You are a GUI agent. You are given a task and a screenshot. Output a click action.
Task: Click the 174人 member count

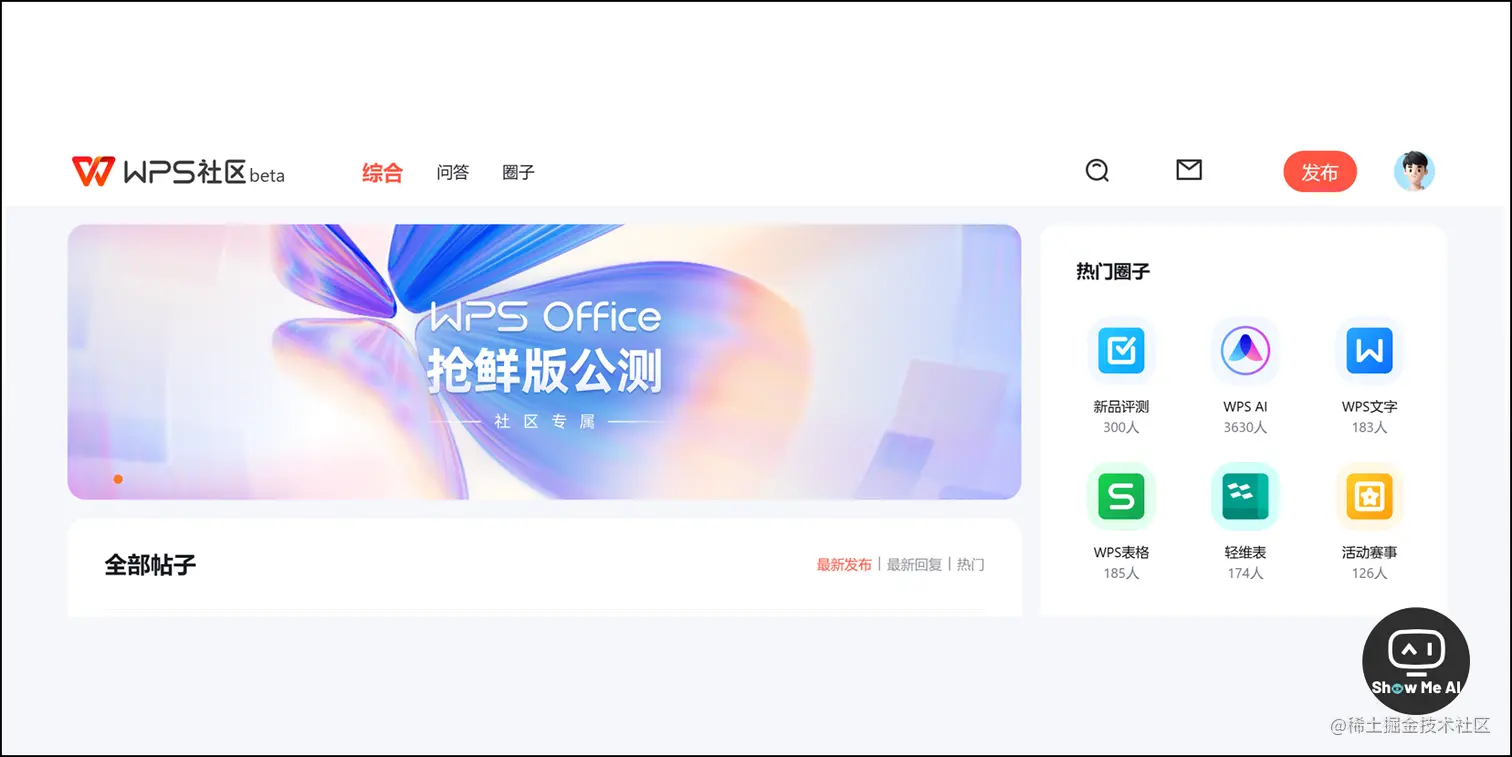tap(1245, 573)
